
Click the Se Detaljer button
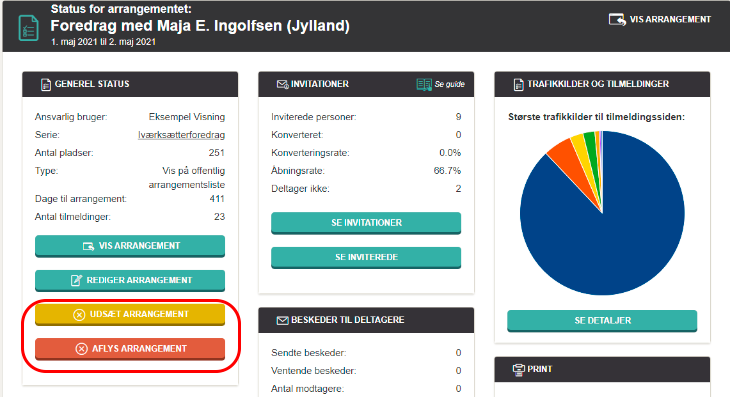point(602,321)
